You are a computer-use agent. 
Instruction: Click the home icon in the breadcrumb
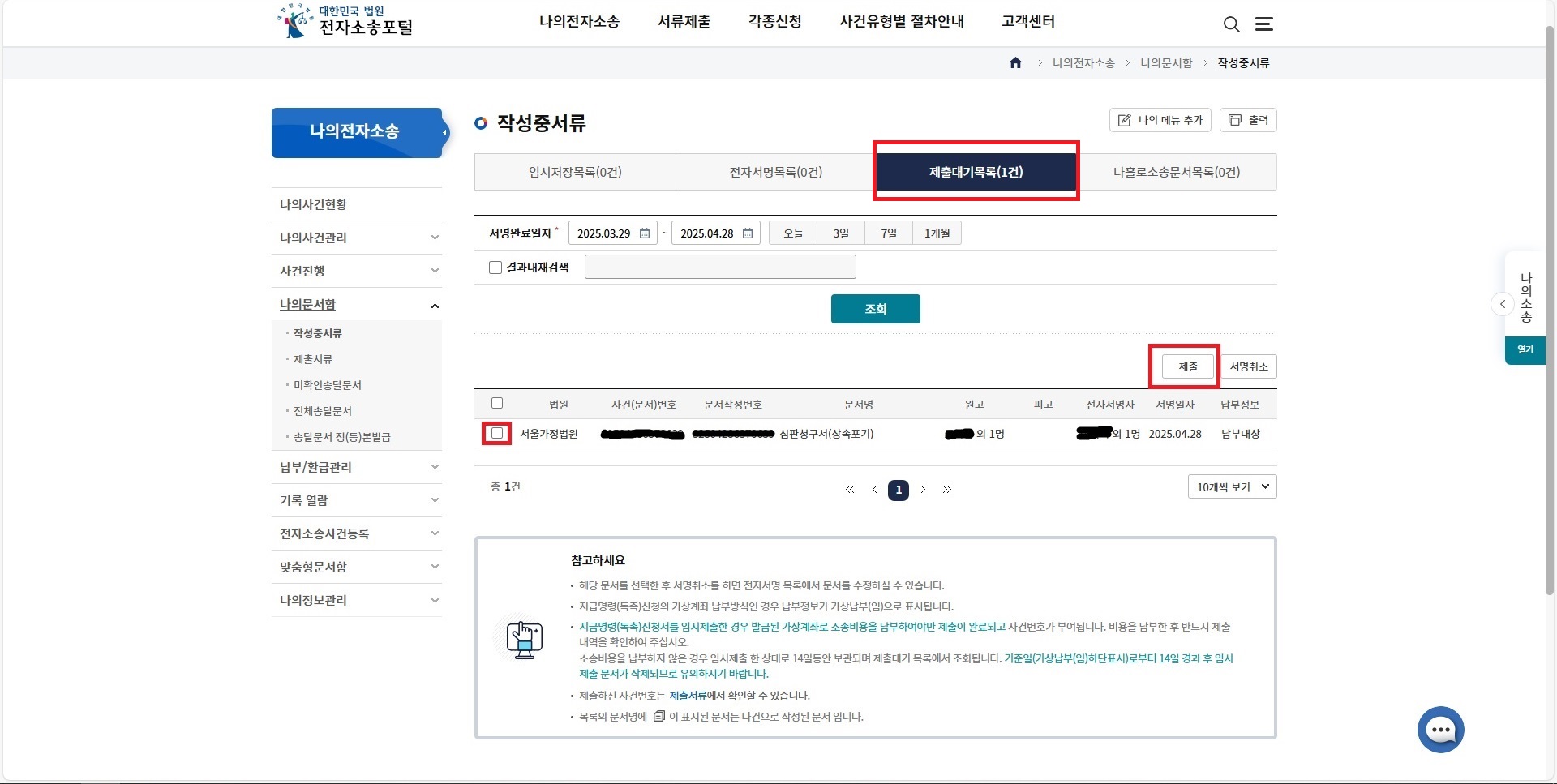point(1014,62)
